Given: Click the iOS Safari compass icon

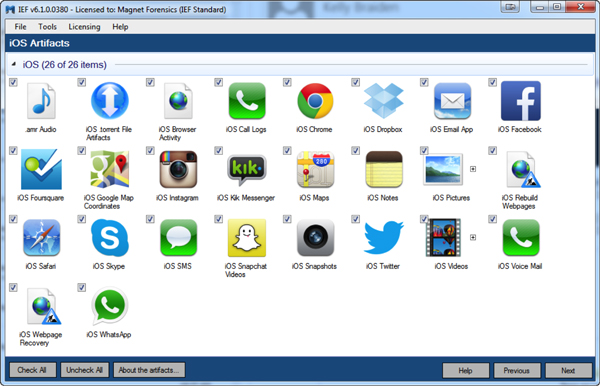Looking at the screenshot, I should [41, 238].
